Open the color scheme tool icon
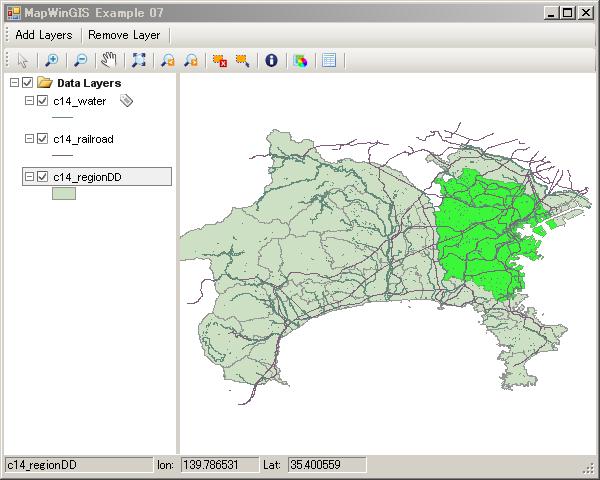600x480 pixels. pyautogui.click(x=299, y=60)
